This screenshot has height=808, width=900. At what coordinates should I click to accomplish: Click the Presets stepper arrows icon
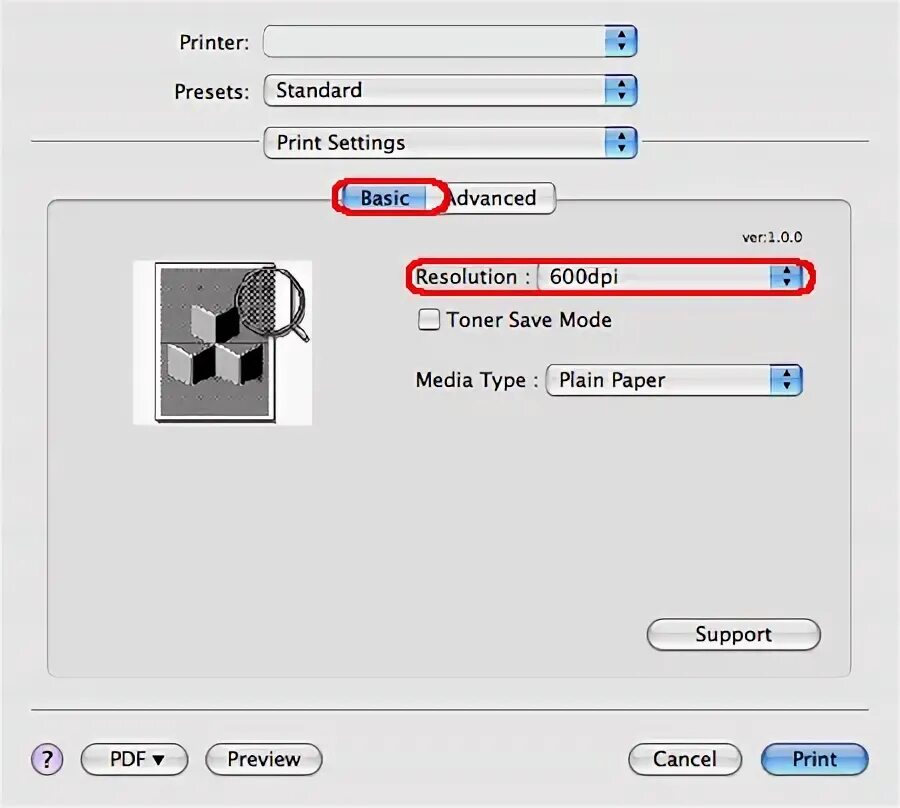tap(621, 90)
